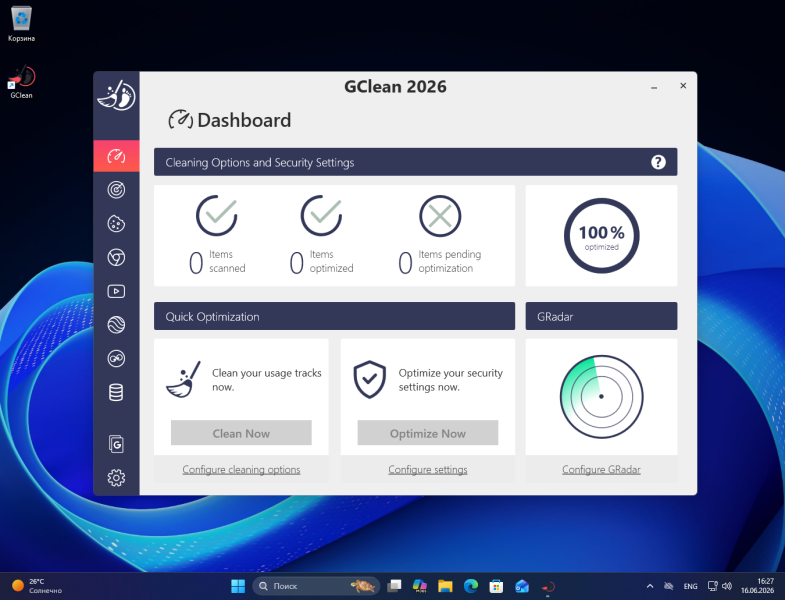Click the Clean Now button

[241, 433]
